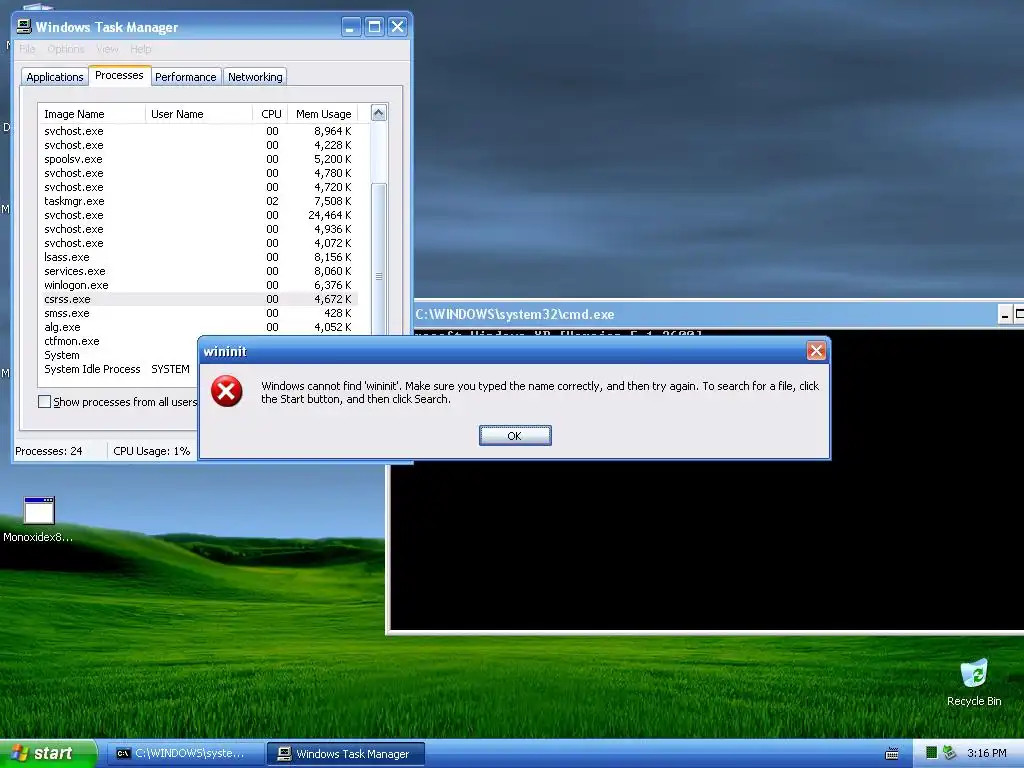Select the System Idle Process row

118,369
